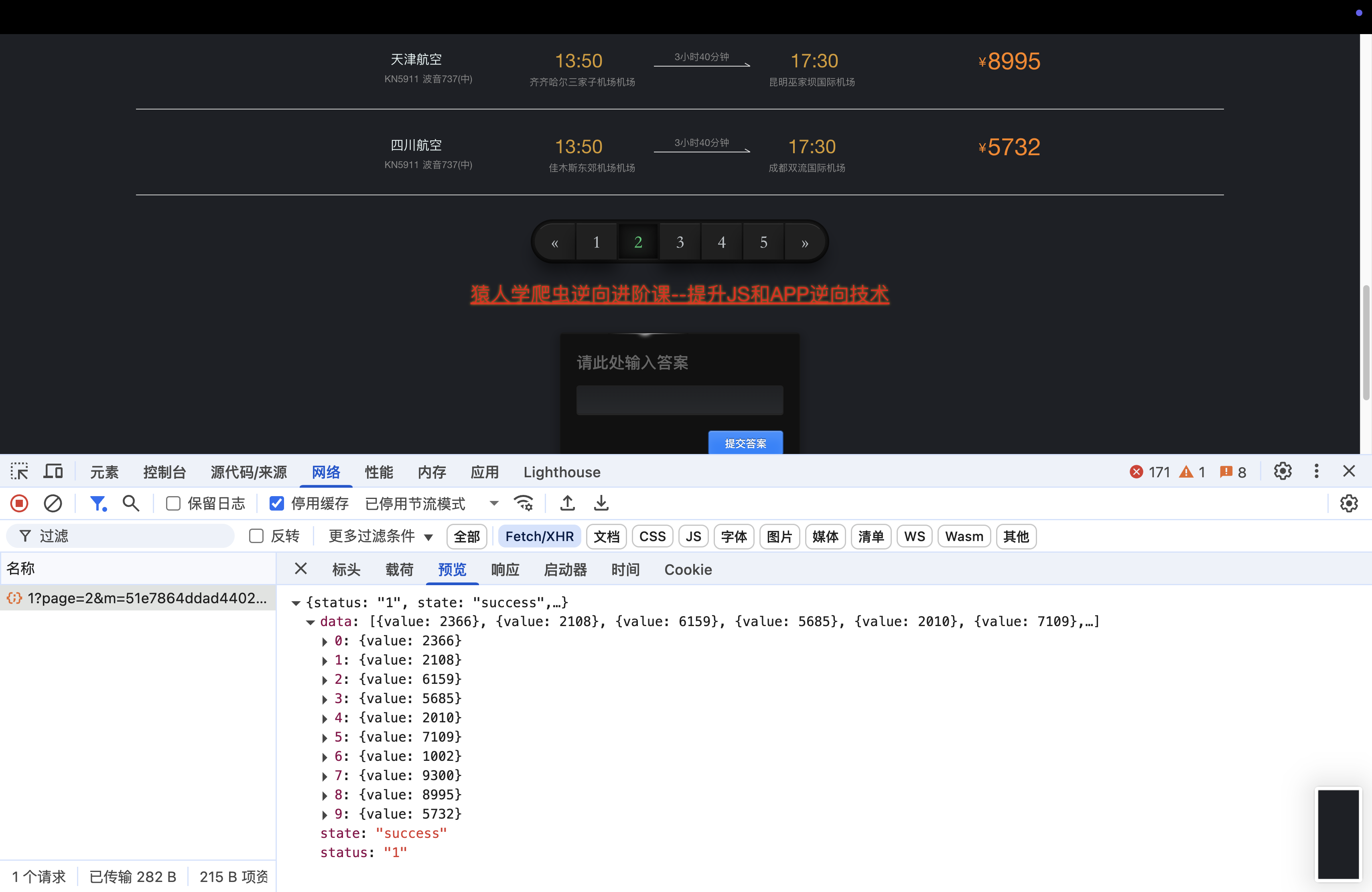Viewport: 1372px width, 892px height.
Task: Open DevTools settings gear
Action: coord(1282,471)
